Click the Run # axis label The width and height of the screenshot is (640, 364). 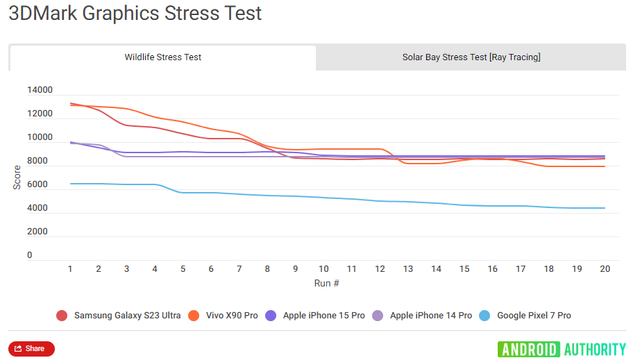point(327,283)
